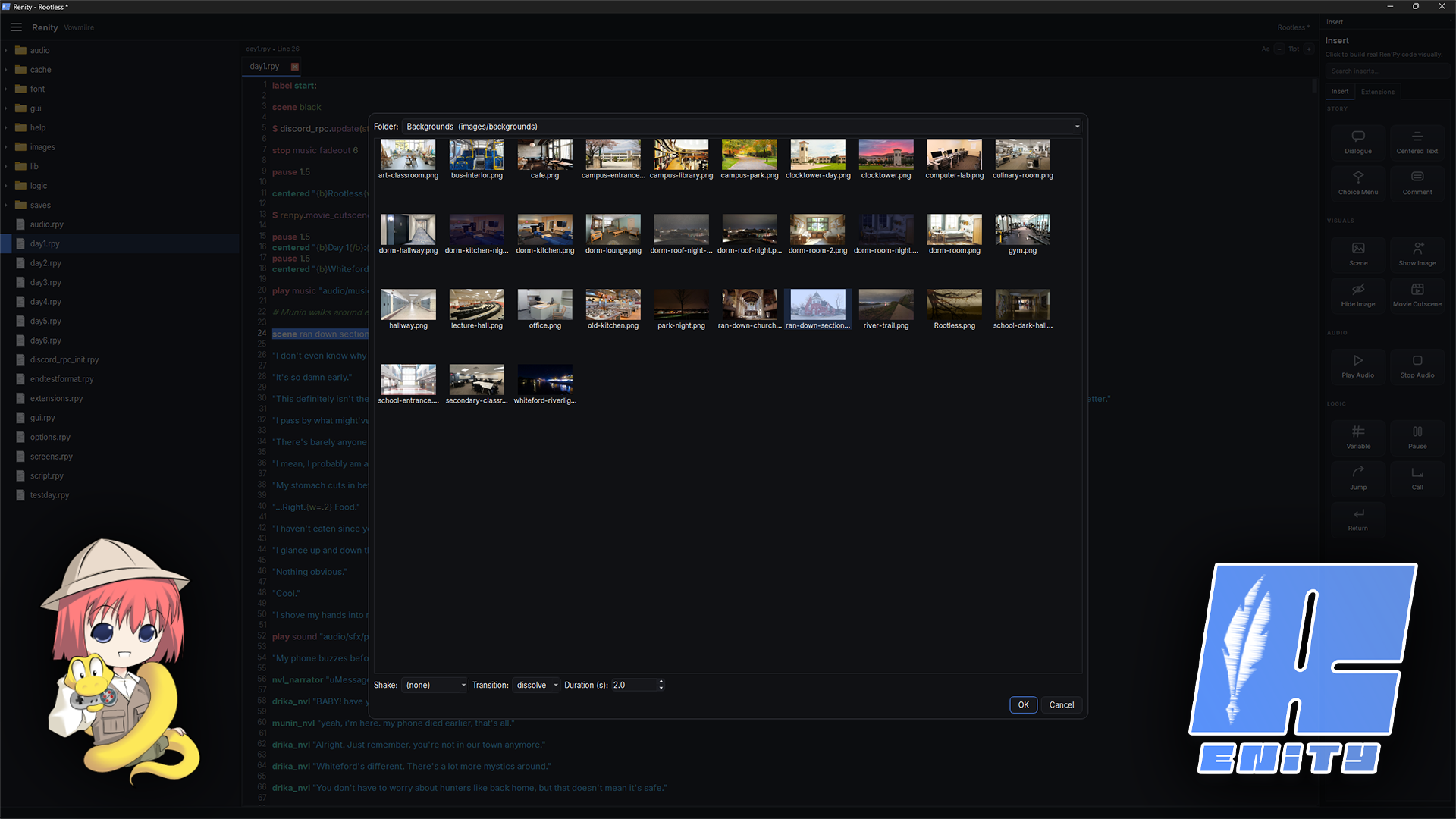Focus the Search inserts field
Image resolution: width=1456 pixels, height=819 pixels.
tap(1387, 71)
